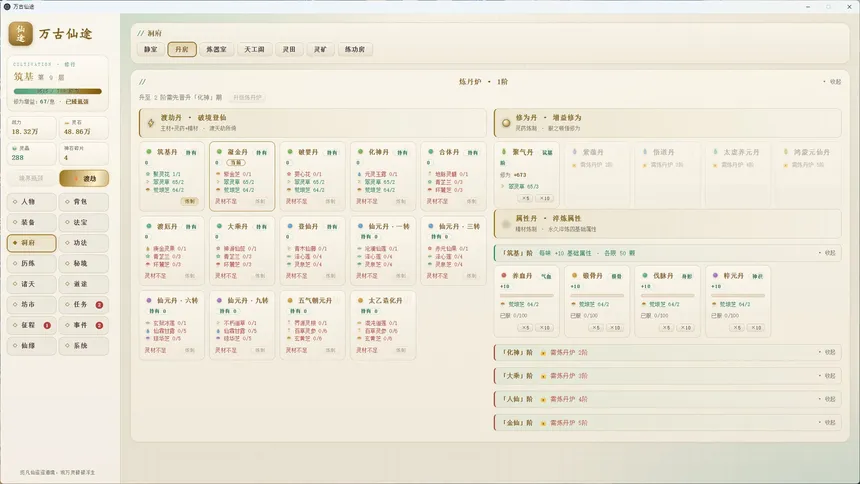
Task: Click the blue dot icon on 仙元丹·三转 card
Action: point(431,226)
